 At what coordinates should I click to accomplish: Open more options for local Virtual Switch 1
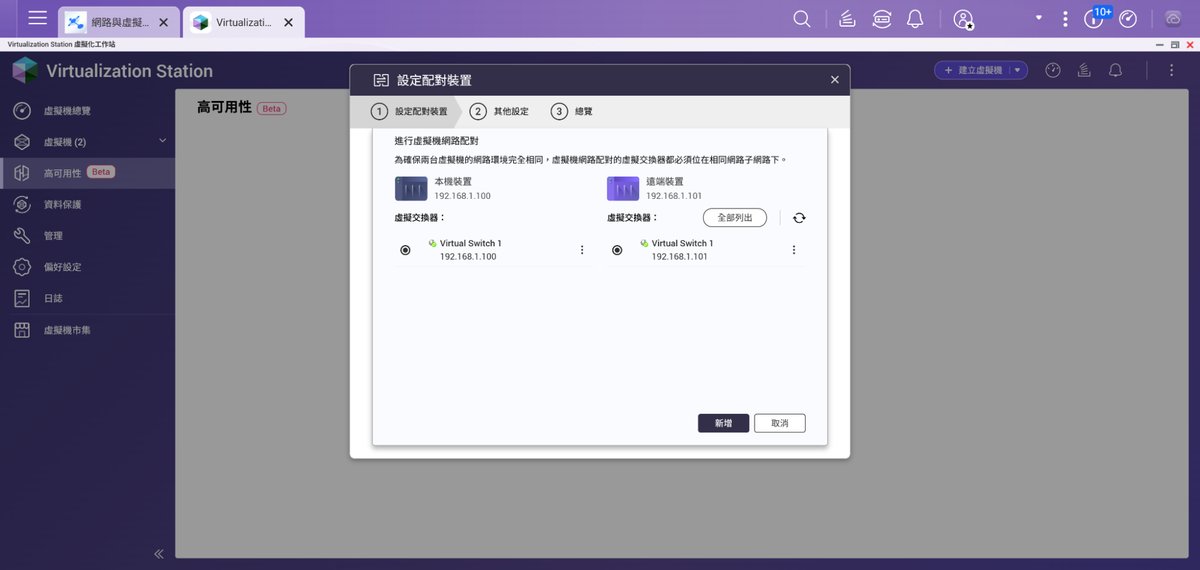[x=582, y=250]
